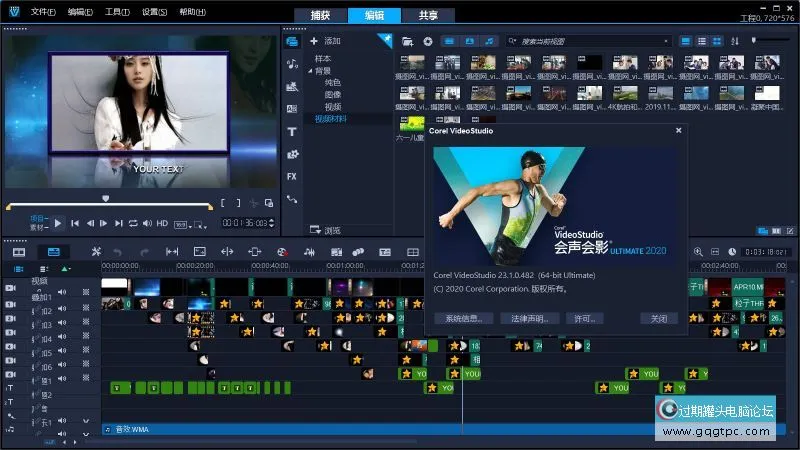800x450 pixels.
Task: Collapse the 背景 folder tree
Action: coord(309,71)
